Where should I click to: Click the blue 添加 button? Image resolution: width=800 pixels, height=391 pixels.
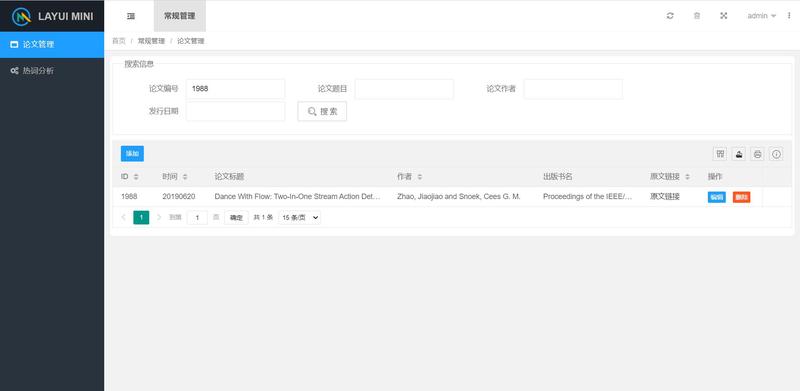coord(132,154)
